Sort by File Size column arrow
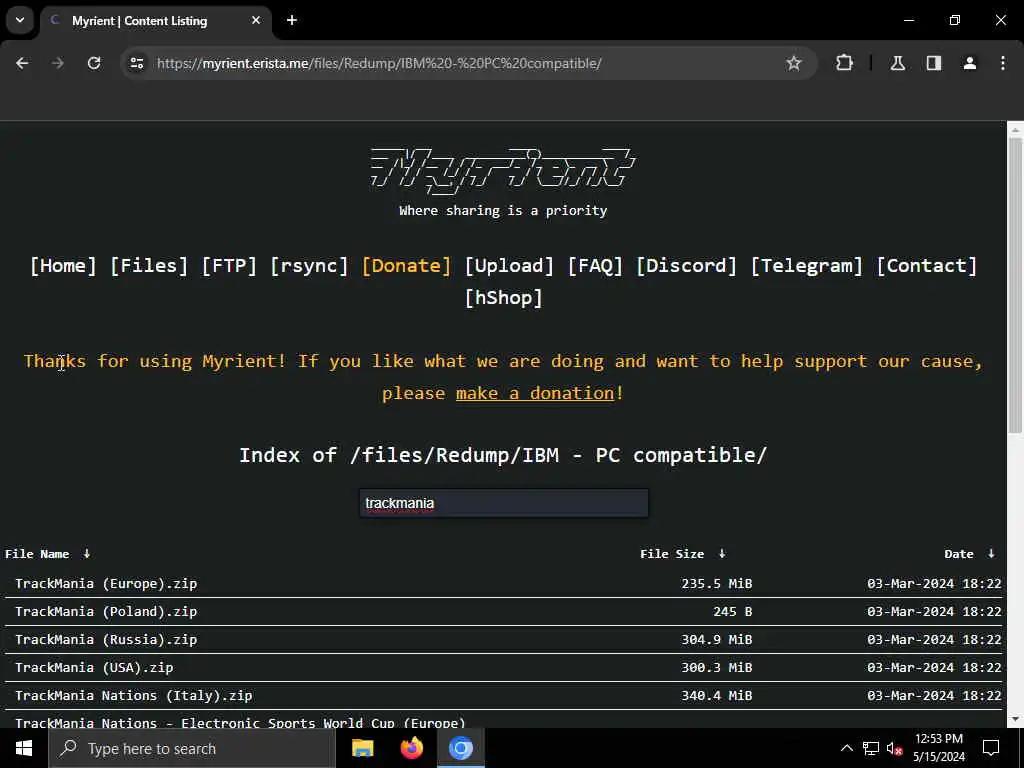This screenshot has width=1024, height=768. [x=722, y=554]
